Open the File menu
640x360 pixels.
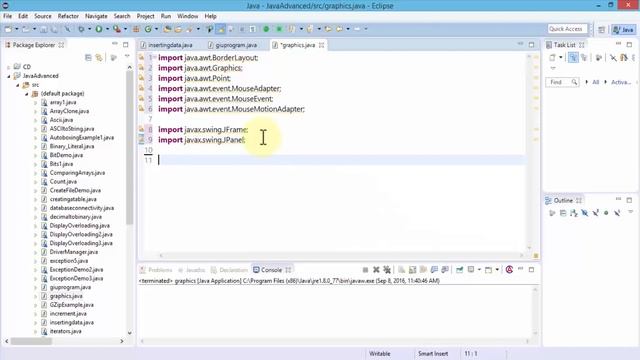pos(7,16)
